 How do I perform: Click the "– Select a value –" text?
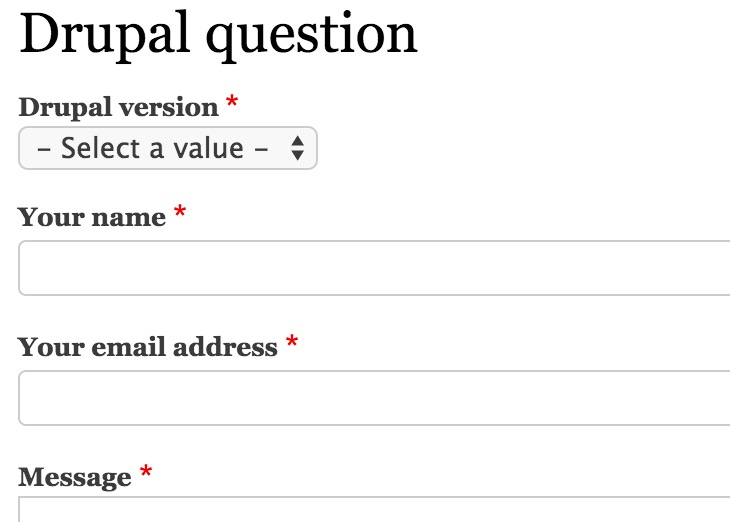coord(152,148)
